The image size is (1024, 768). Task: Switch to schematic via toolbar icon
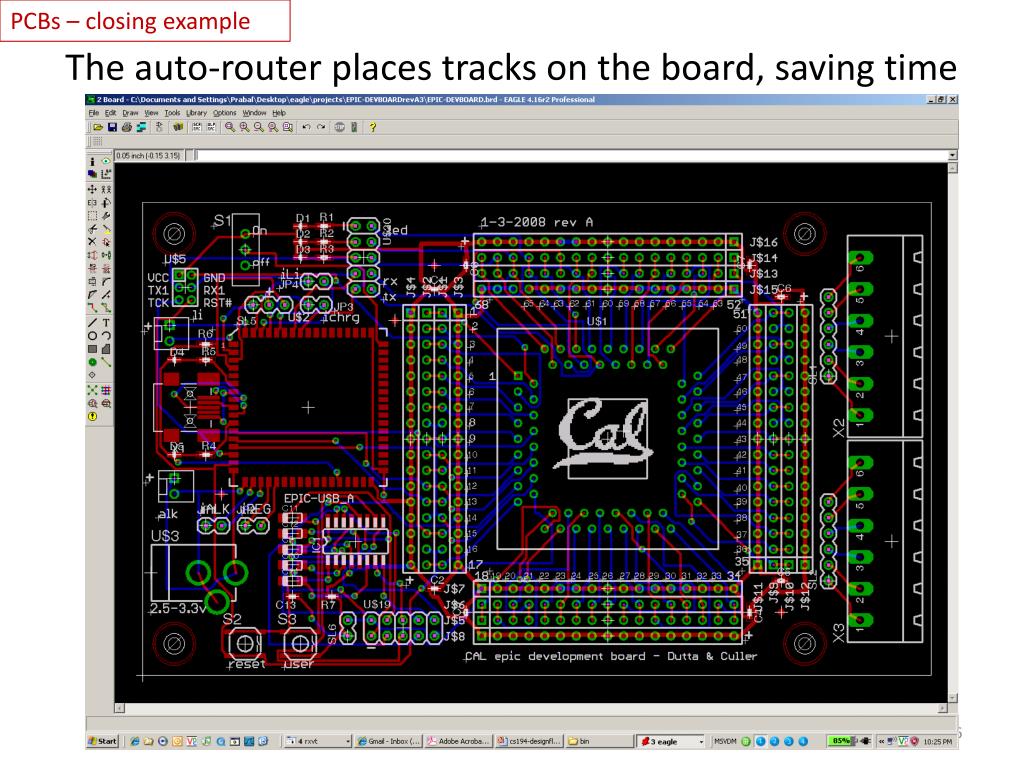pos(159,127)
